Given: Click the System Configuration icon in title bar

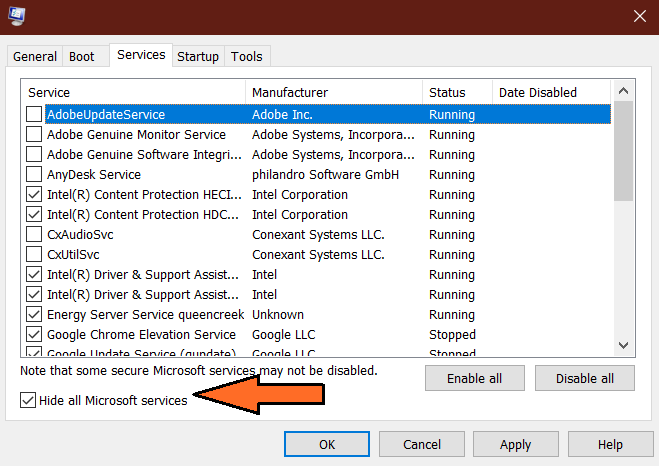Looking at the screenshot, I should 17,16.
